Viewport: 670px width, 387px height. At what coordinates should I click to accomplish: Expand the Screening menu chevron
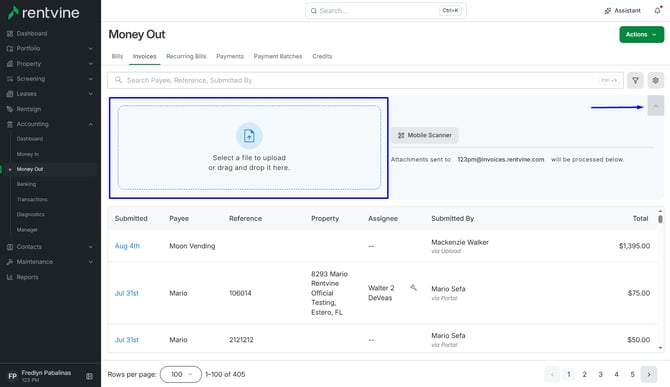pos(91,79)
